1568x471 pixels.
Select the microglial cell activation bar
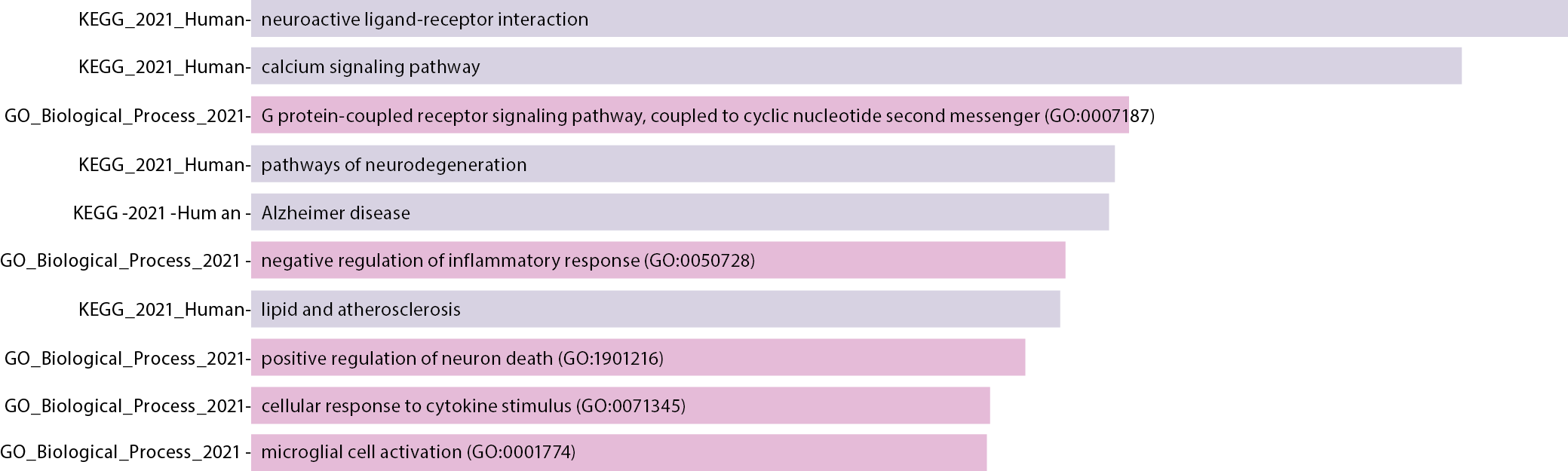pyautogui.click(x=618, y=452)
